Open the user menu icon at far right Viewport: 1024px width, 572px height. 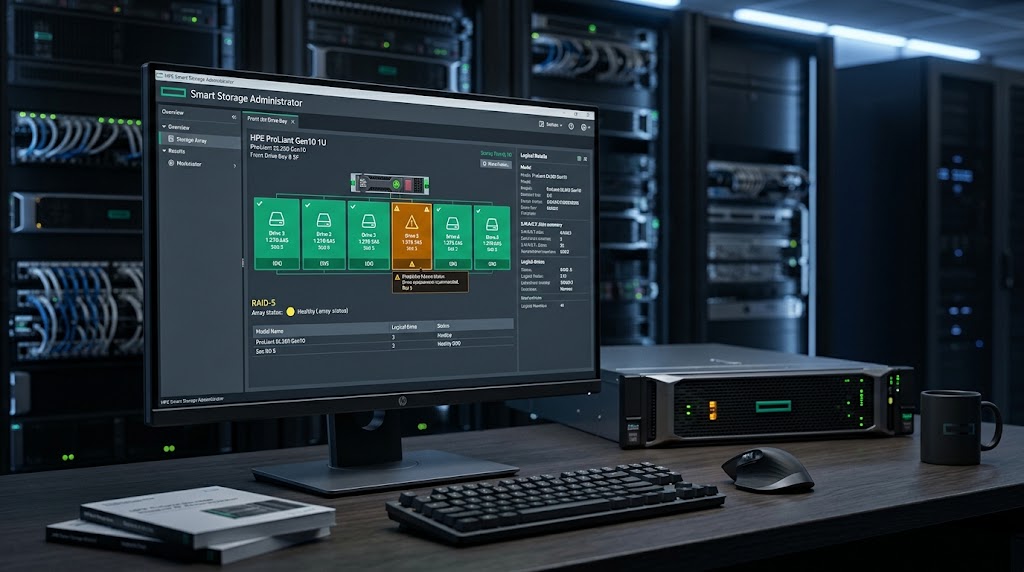(584, 127)
